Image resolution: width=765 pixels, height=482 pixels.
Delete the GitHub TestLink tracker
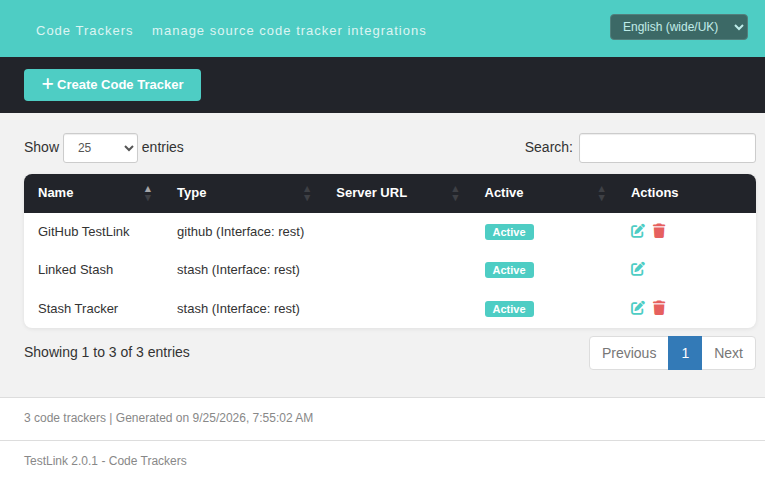(659, 231)
